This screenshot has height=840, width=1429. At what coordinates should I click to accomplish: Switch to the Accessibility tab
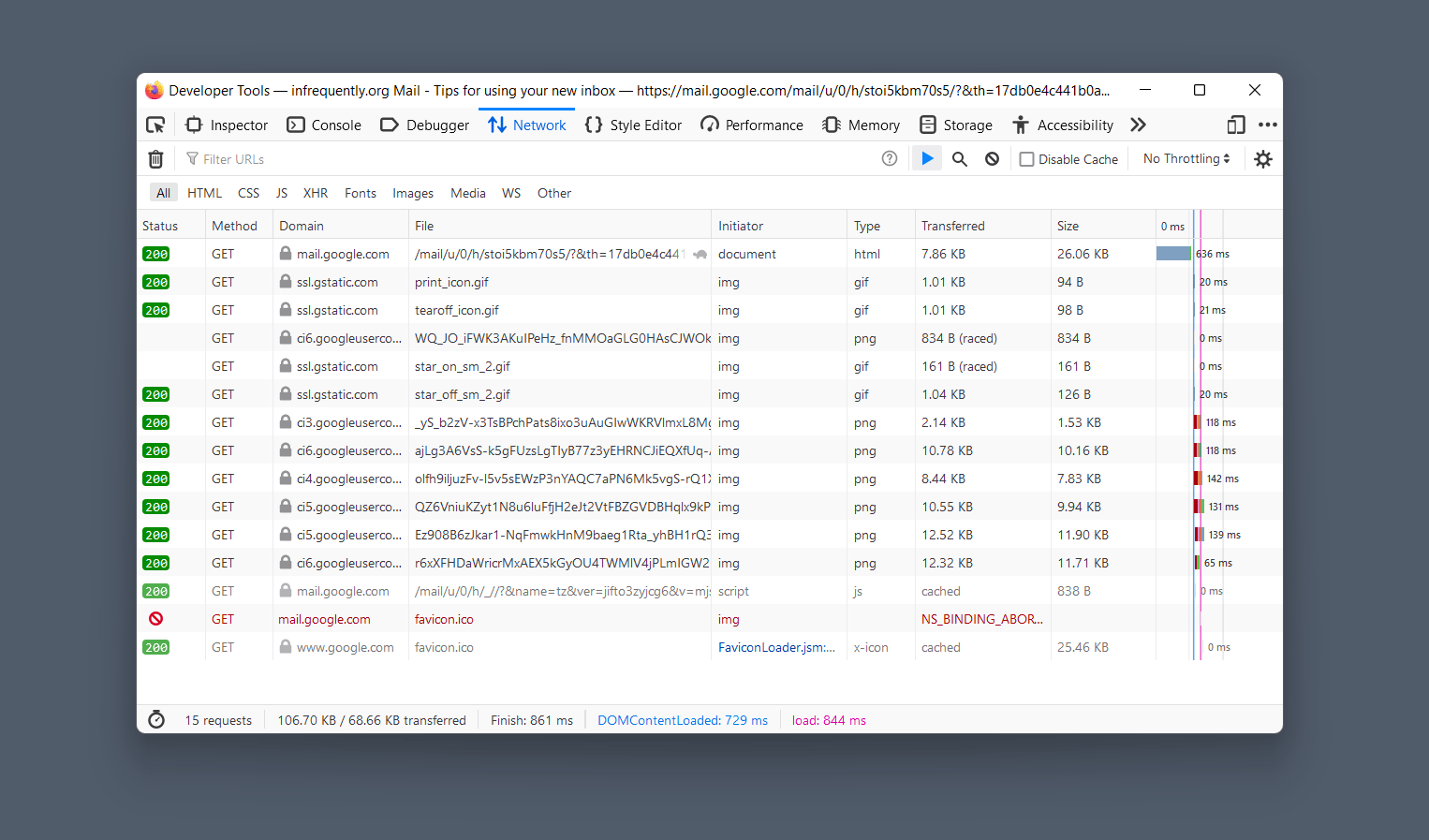[1063, 125]
